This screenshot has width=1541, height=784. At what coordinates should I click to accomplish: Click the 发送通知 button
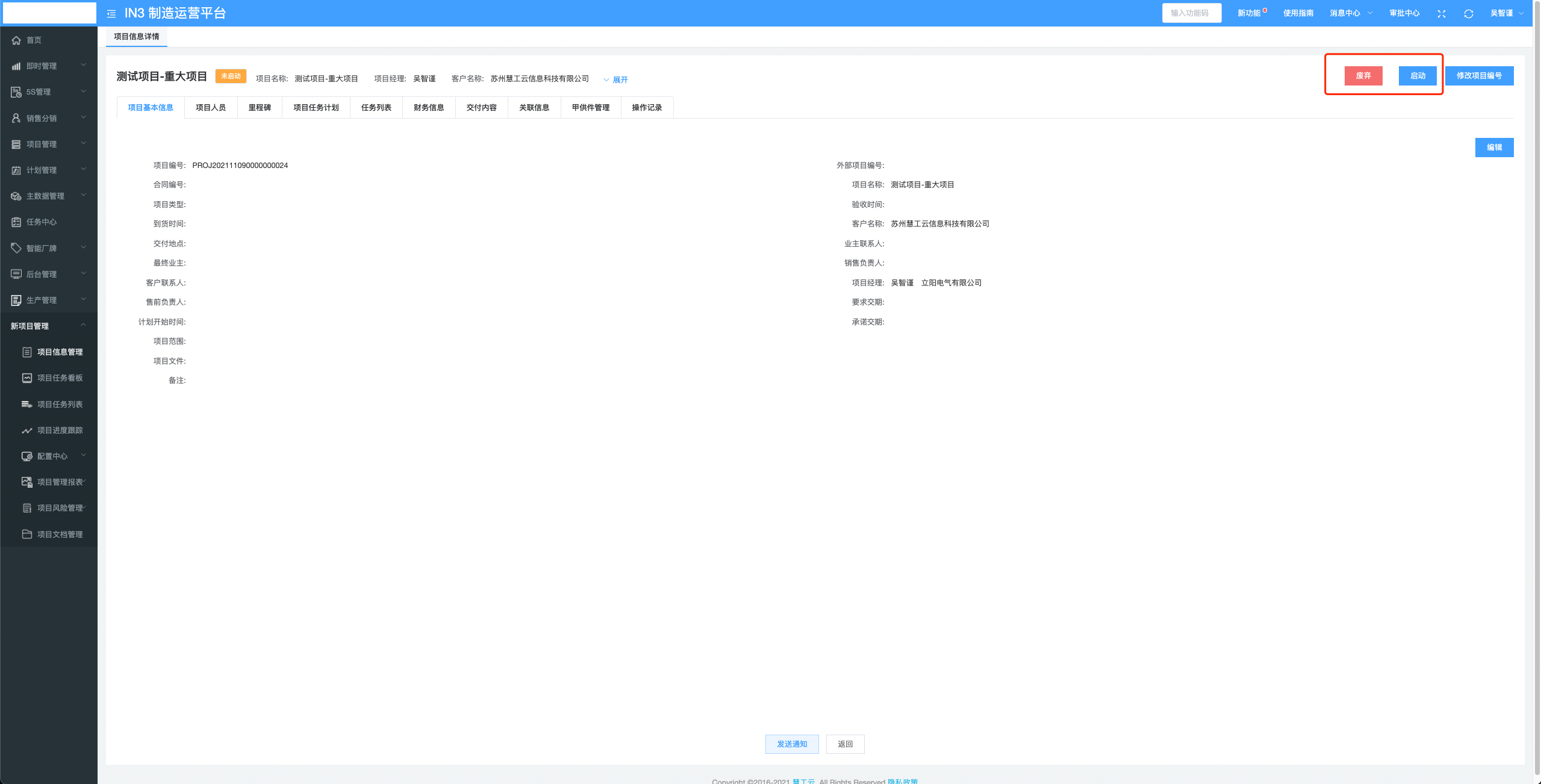coord(791,744)
